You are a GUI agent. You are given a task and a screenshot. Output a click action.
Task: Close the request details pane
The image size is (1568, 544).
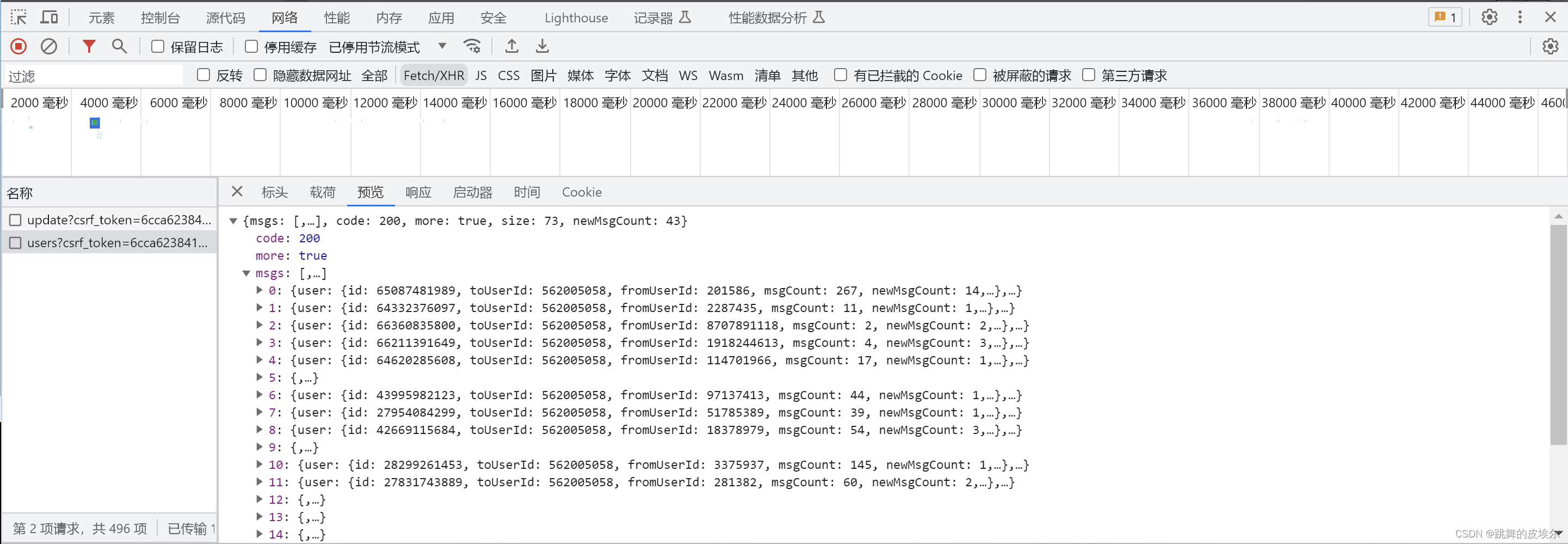237,192
